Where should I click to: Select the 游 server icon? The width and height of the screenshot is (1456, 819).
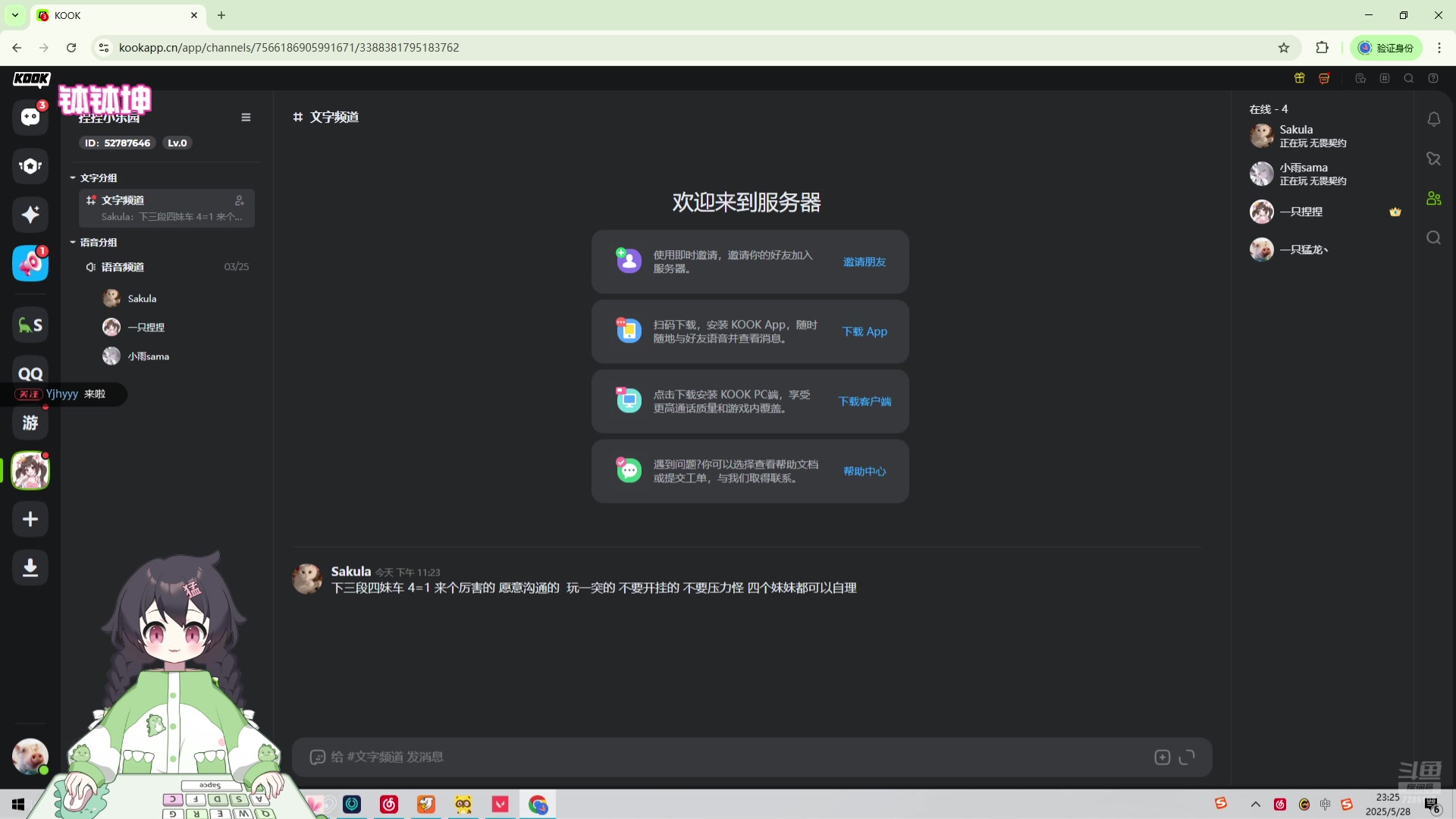(x=30, y=422)
